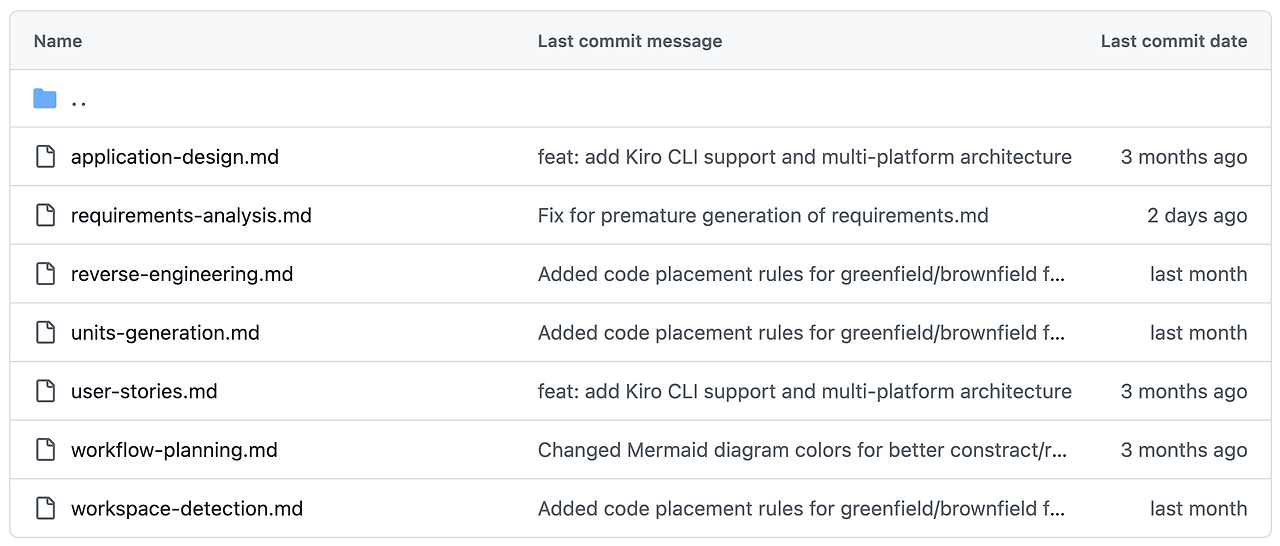
Task: Go up to parent directory link
Action: 79,99
